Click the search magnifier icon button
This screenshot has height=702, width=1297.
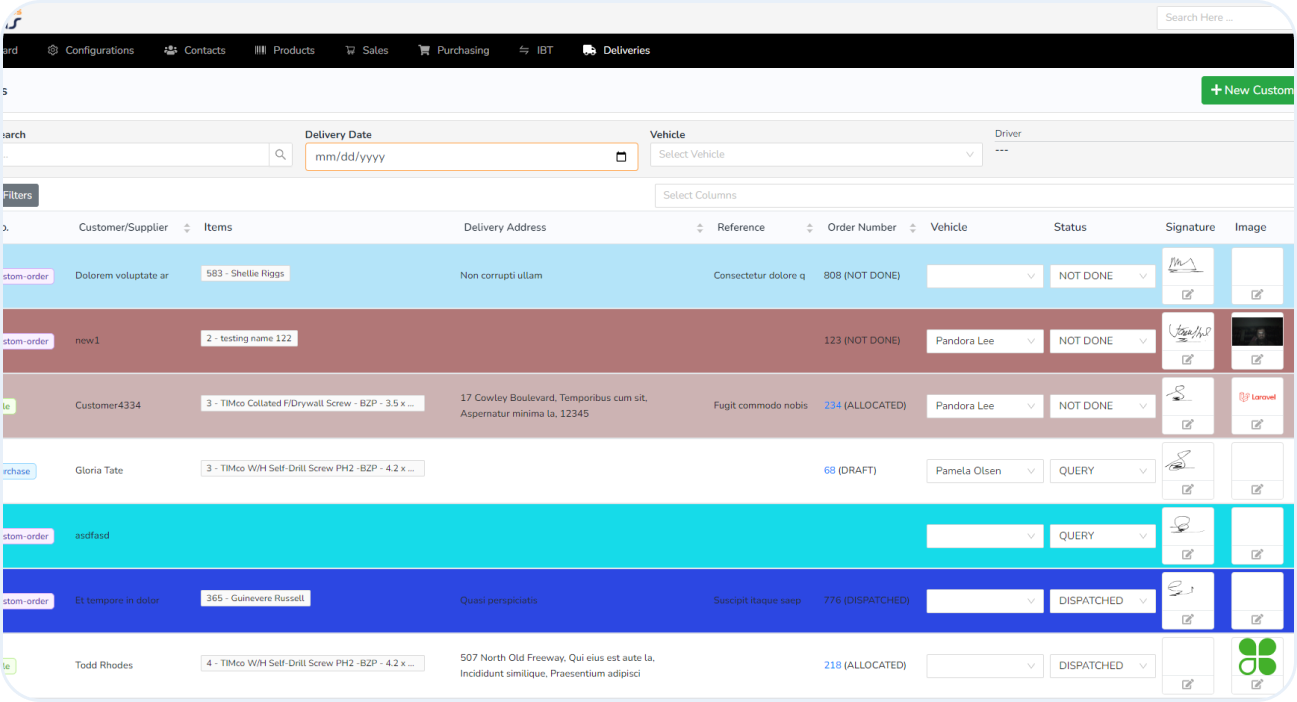click(281, 155)
